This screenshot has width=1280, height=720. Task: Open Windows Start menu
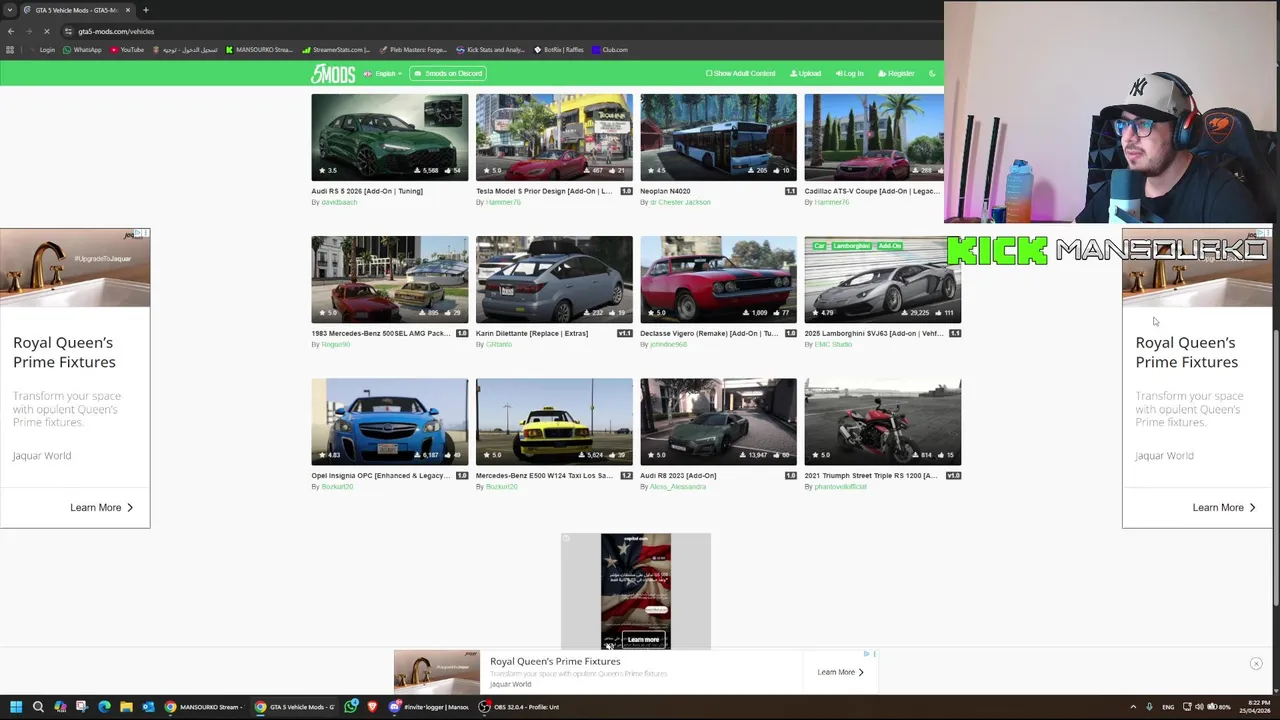(x=16, y=707)
